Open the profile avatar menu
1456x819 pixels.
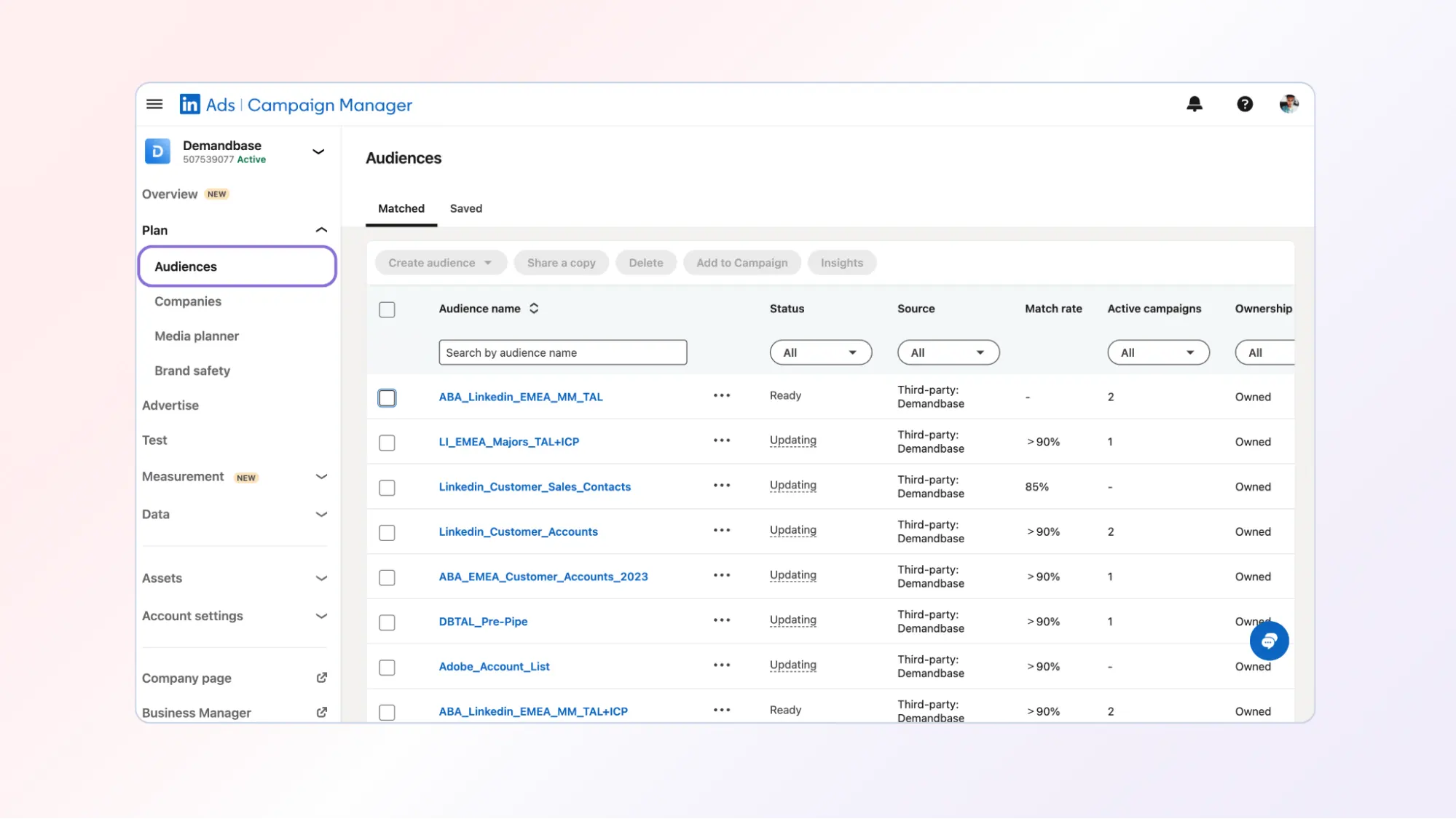coord(1288,104)
